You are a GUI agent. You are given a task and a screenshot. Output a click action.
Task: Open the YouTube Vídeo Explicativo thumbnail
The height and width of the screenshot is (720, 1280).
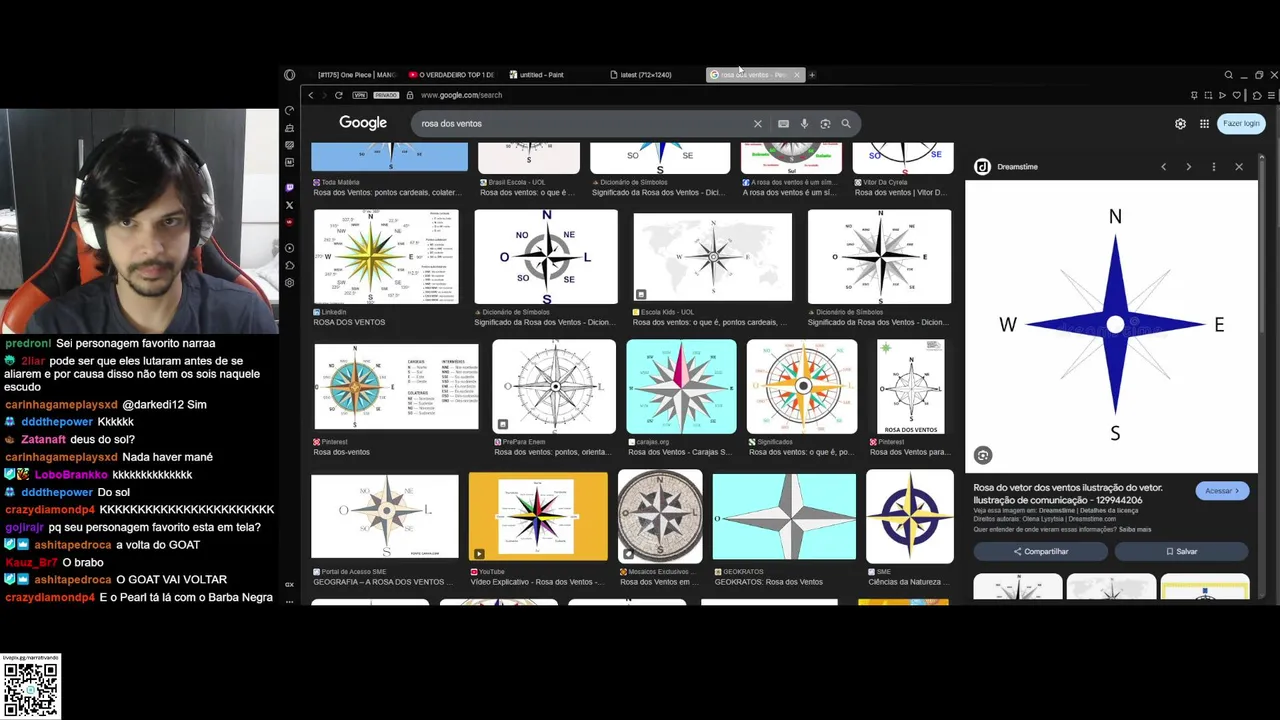pyautogui.click(x=538, y=516)
